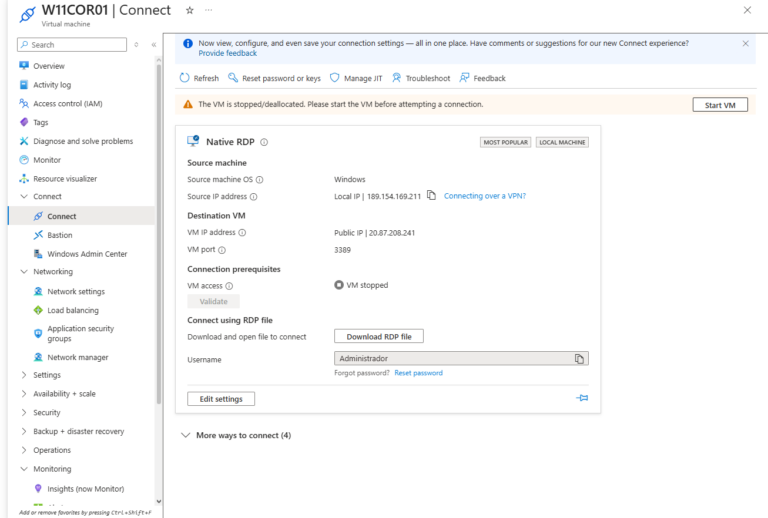Click the Network manager icon
The image size is (768, 518).
coord(38,357)
